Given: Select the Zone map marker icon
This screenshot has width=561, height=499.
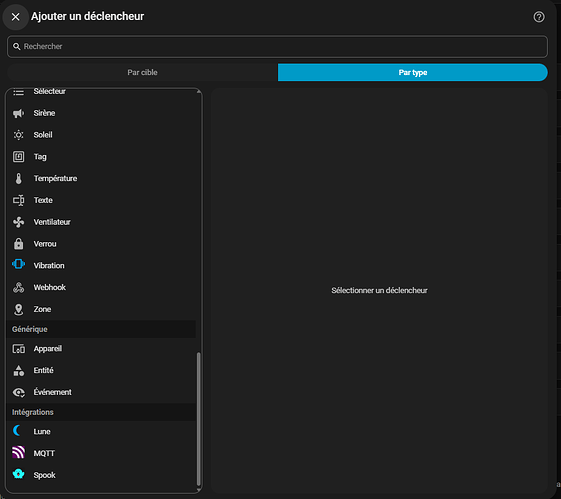Looking at the screenshot, I should (19, 309).
